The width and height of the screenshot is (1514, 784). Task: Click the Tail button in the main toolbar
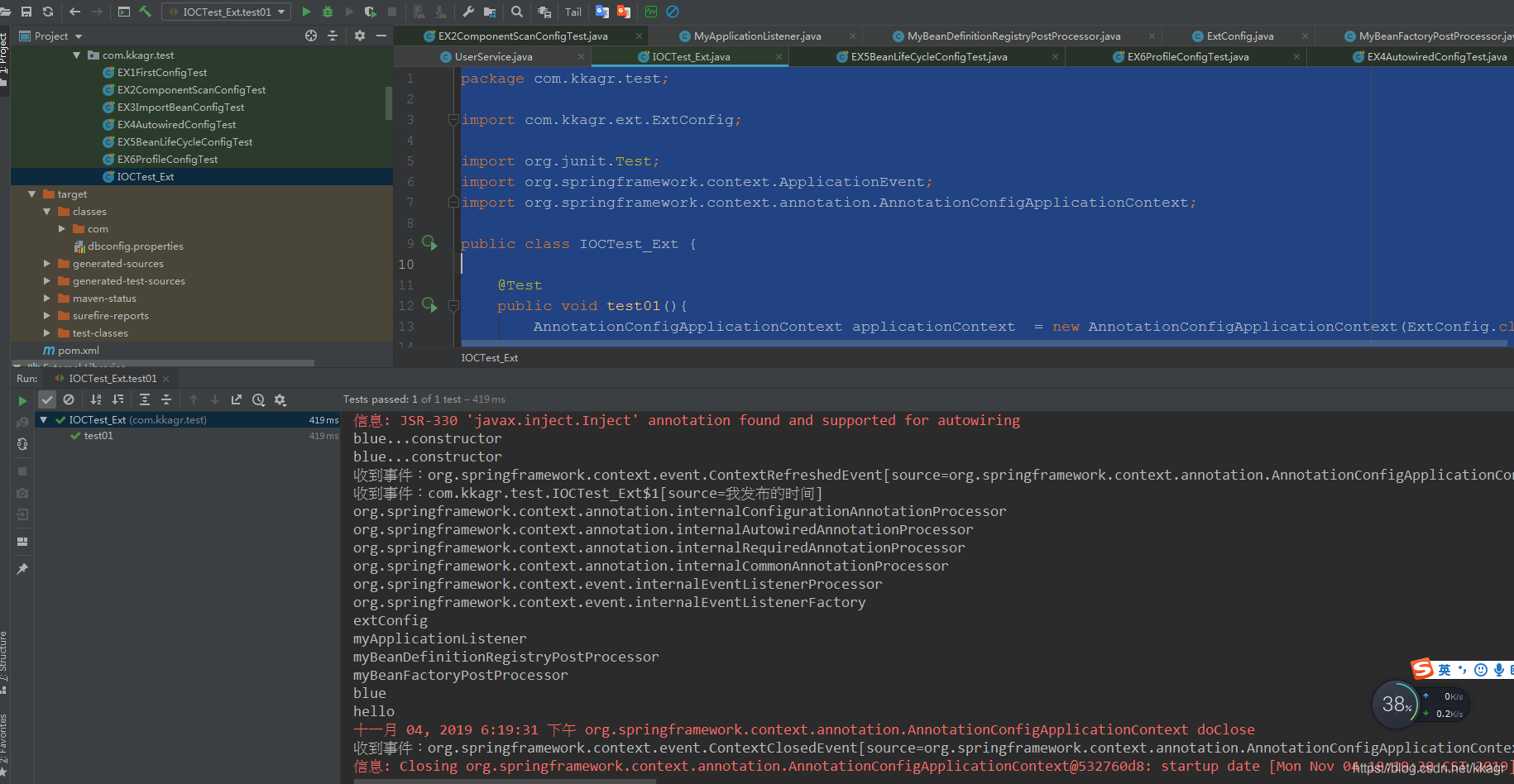point(573,12)
